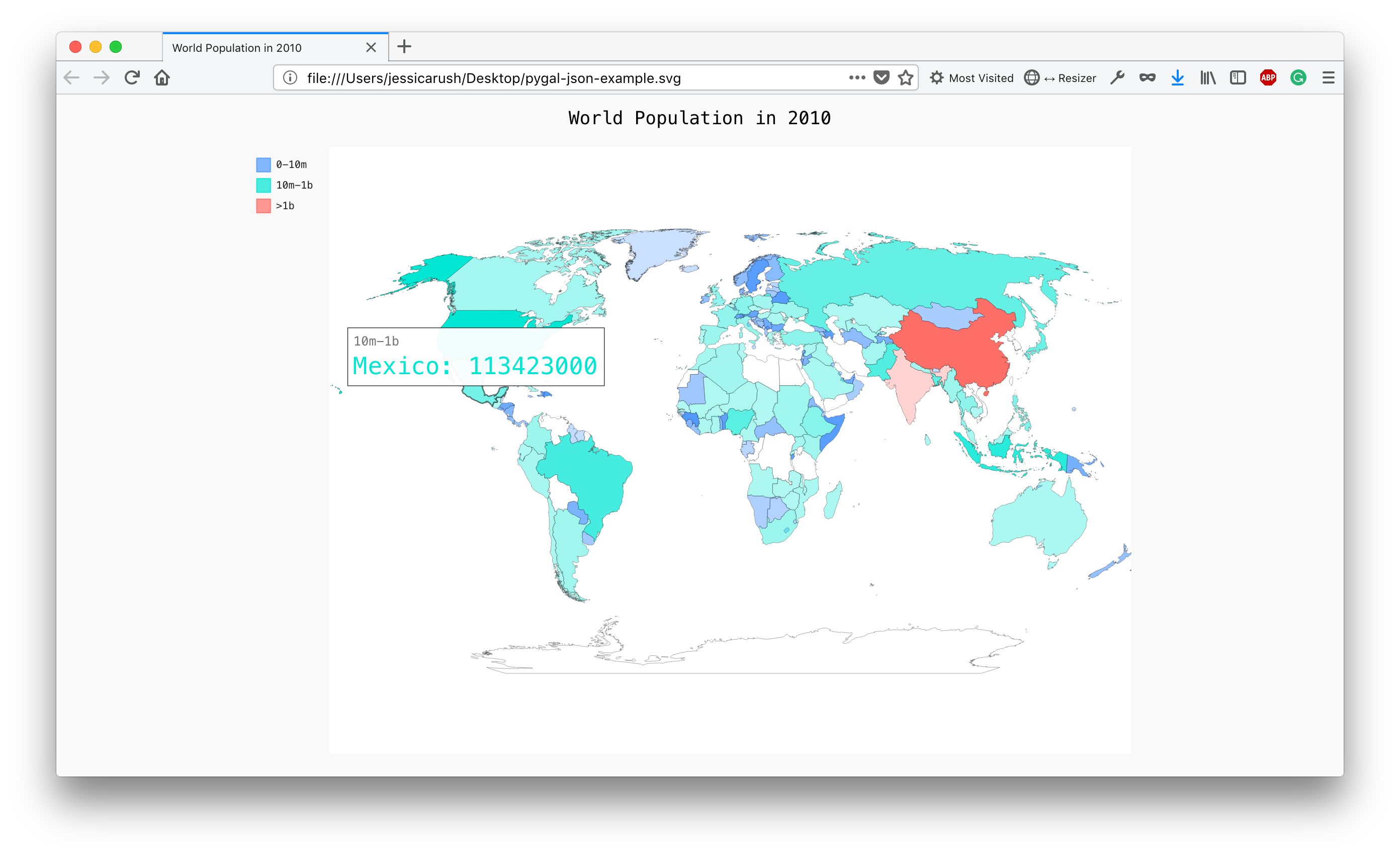Image resolution: width=1400 pixels, height=857 pixels.
Task: Bookmark this page with the star icon
Action: 906,78
